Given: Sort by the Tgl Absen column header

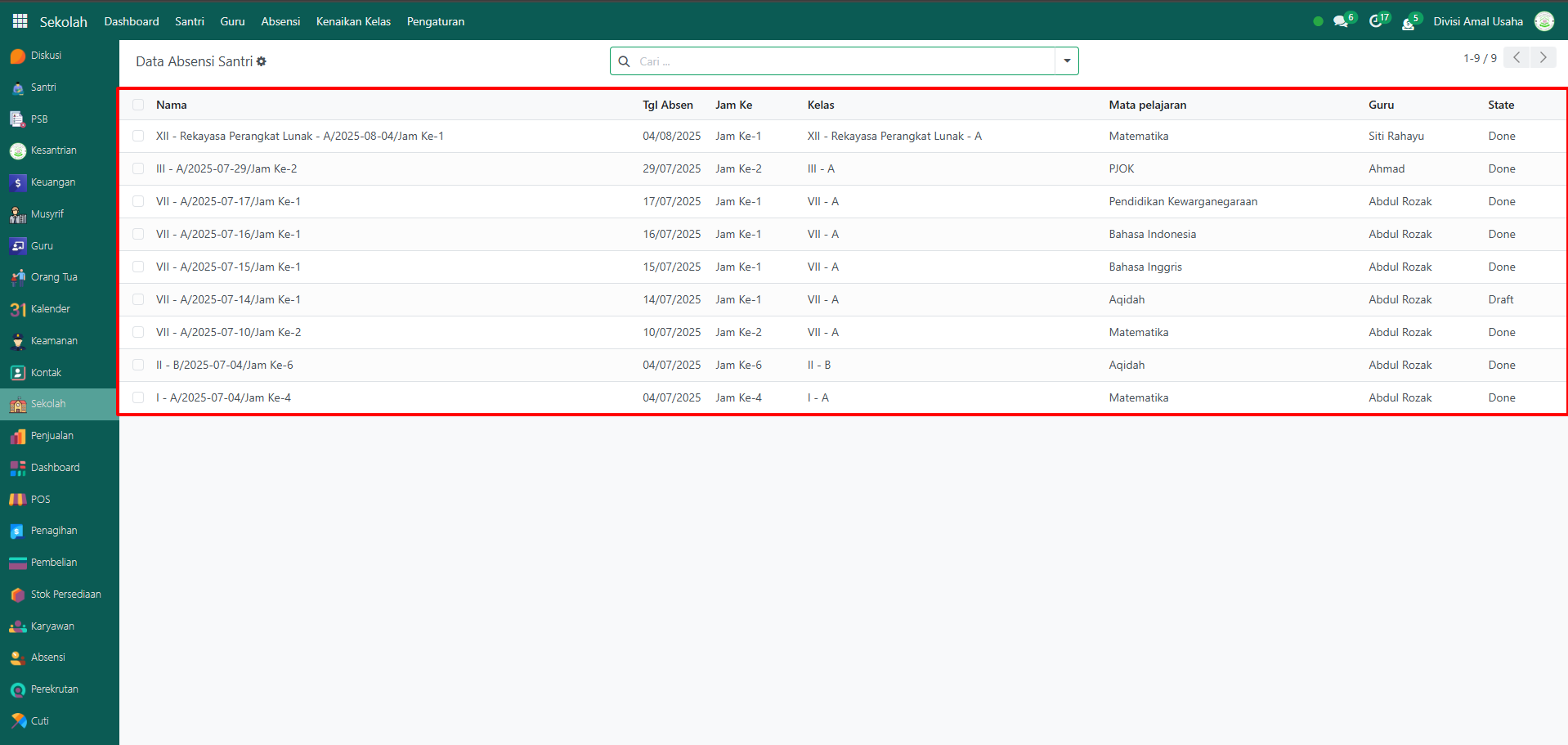Looking at the screenshot, I should (667, 105).
